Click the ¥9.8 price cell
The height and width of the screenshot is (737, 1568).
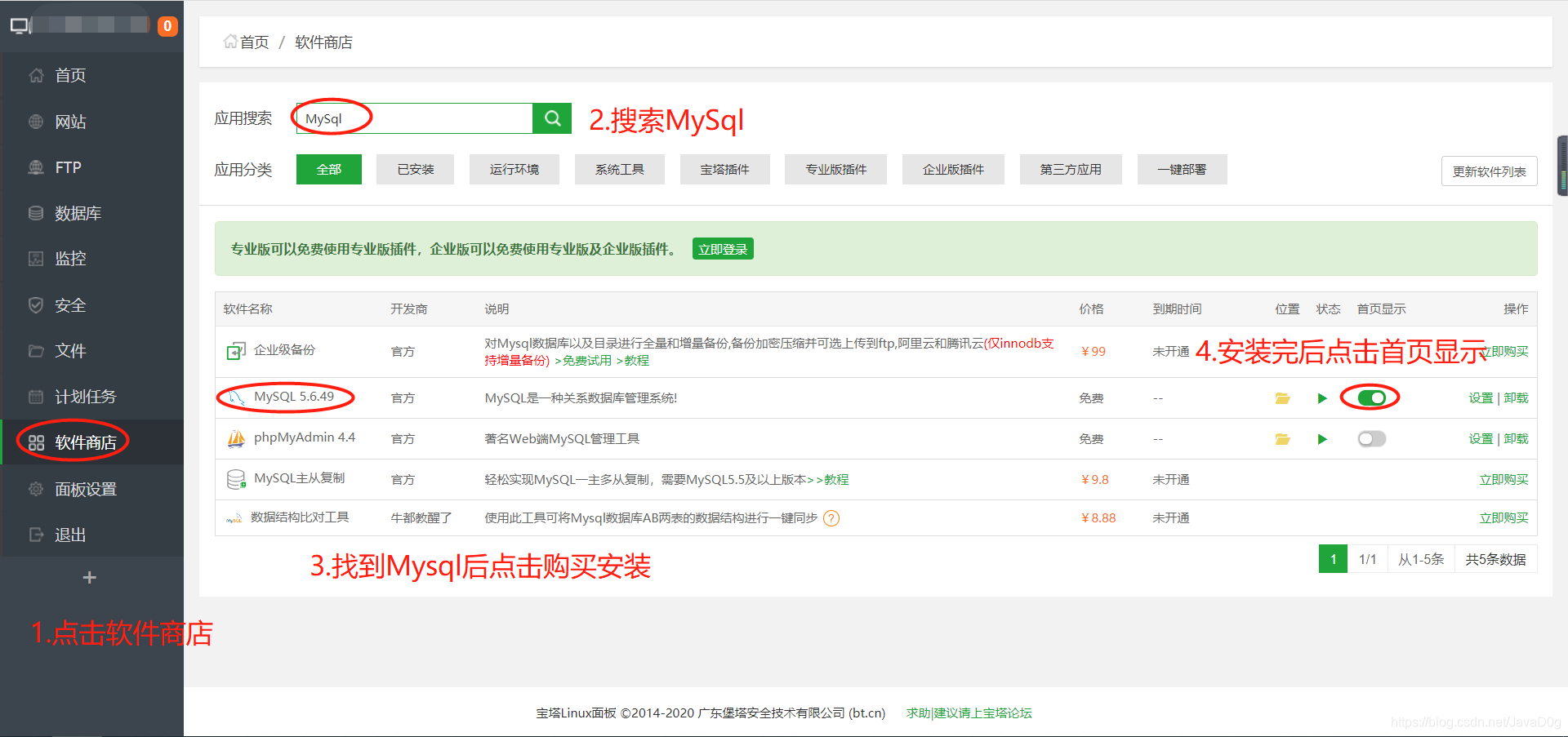pyautogui.click(x=1094, y=479)
